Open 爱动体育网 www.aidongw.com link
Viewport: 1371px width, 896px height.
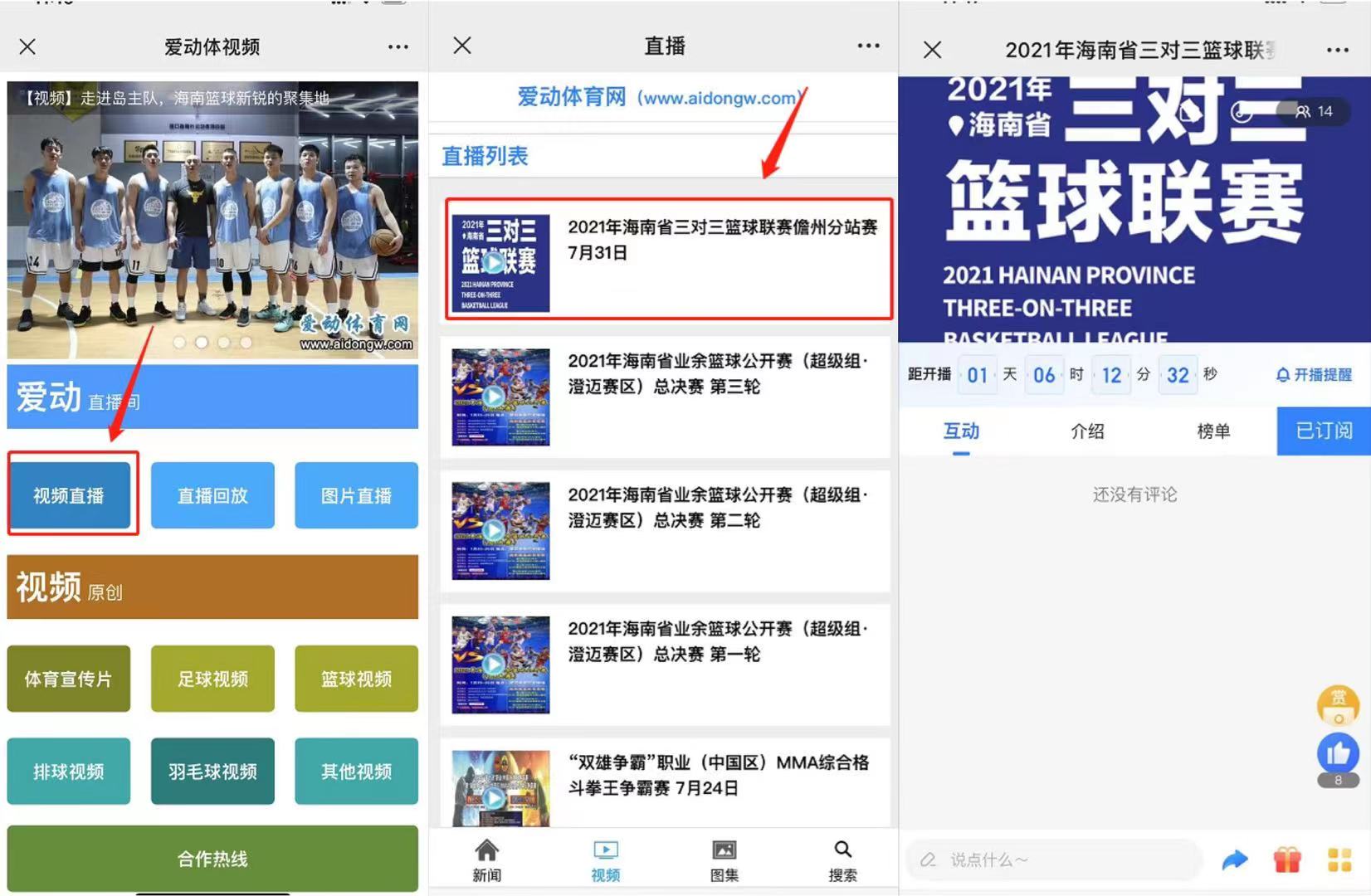coord(661,97)
